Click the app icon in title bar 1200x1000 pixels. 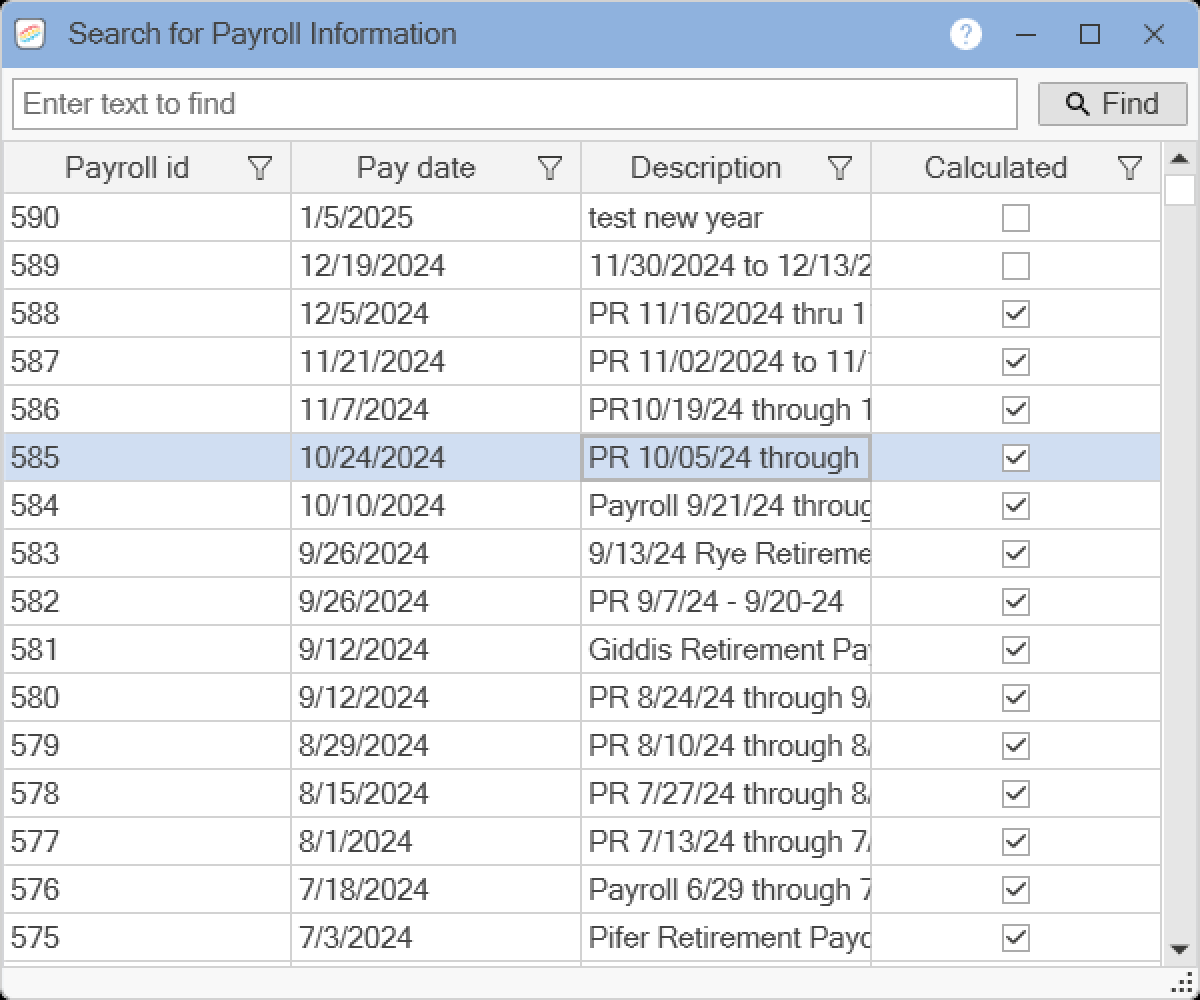(x=31, y=35)
